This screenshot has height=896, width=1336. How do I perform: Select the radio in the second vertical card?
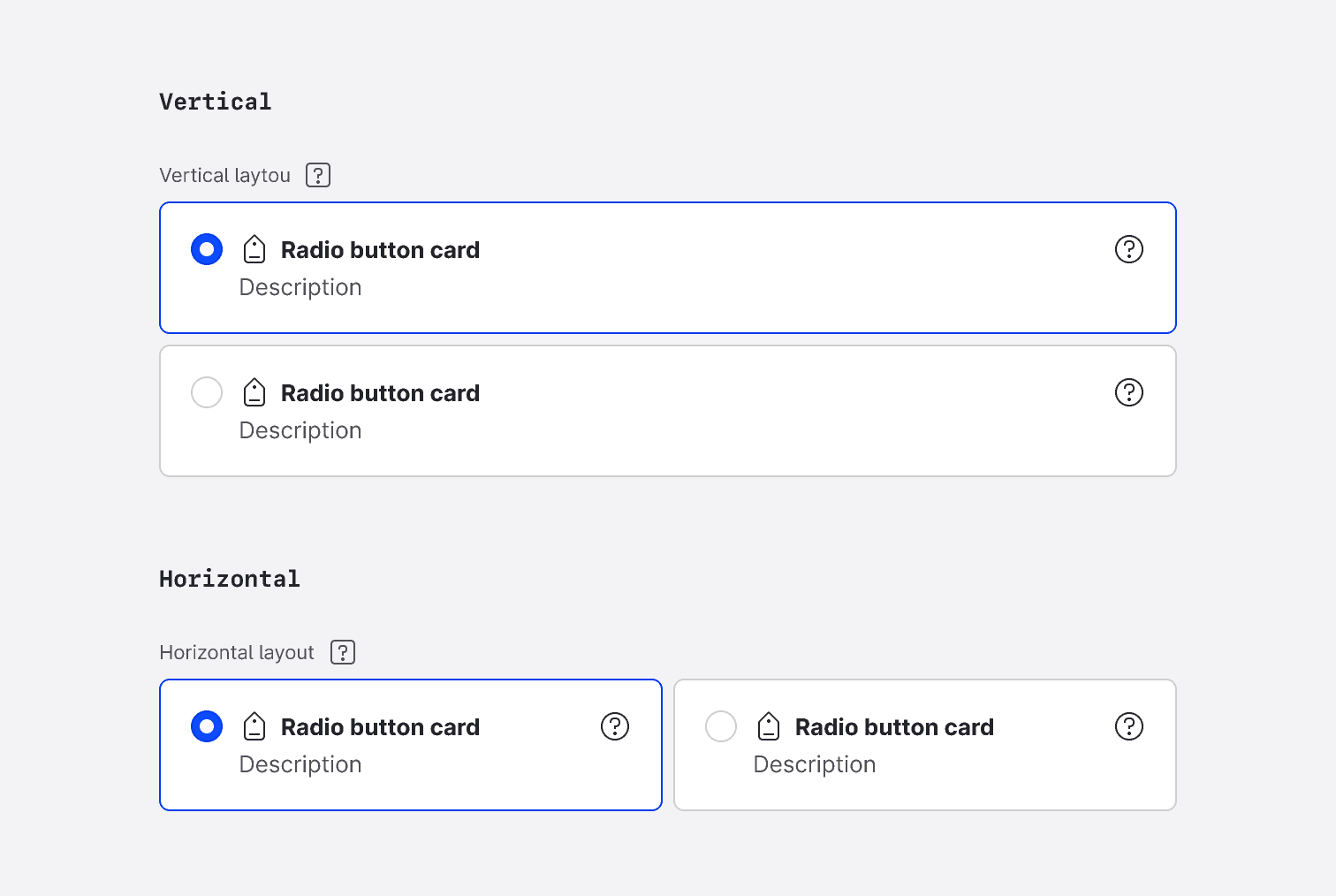pos(206,391)
